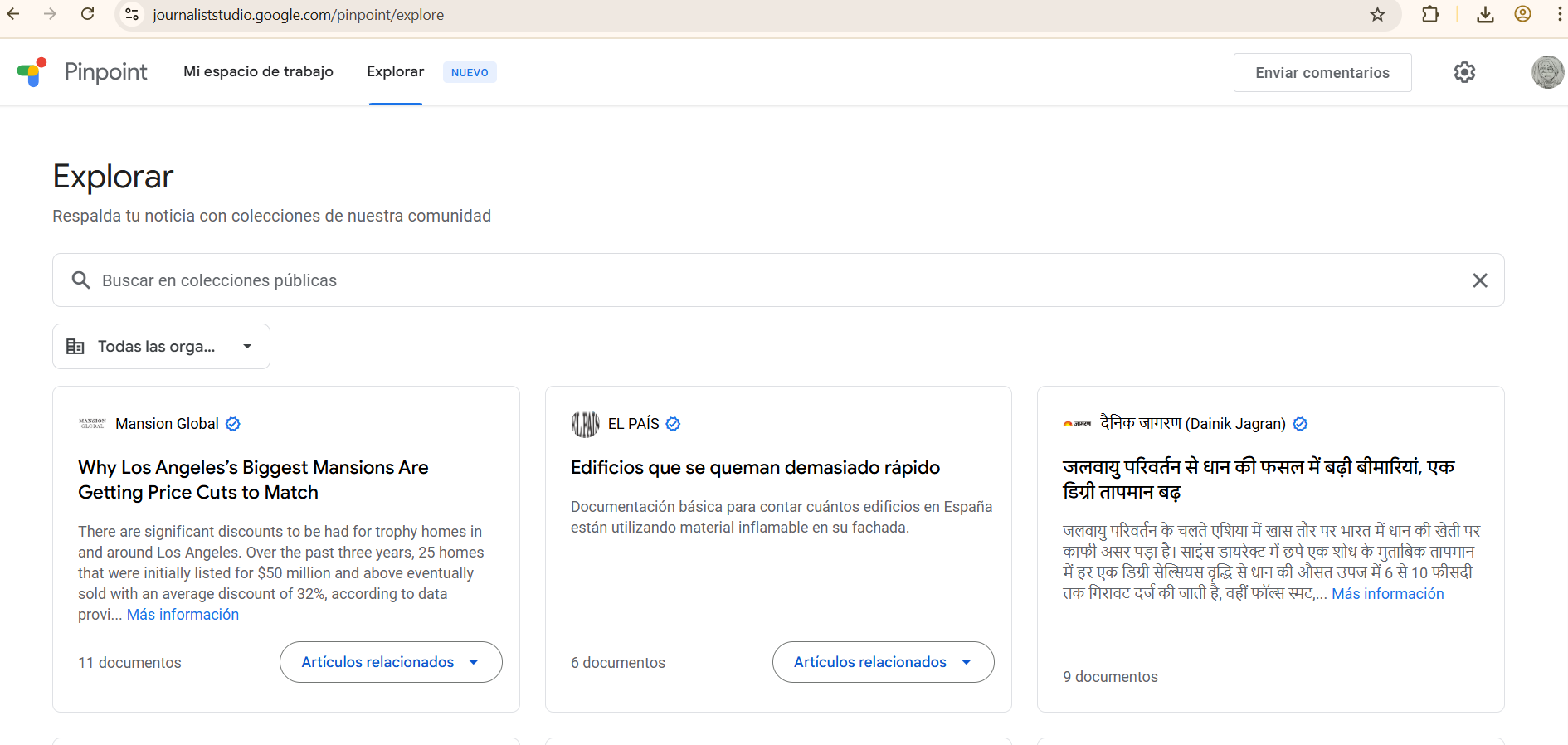Select the Explorar tab

[395, 71]
